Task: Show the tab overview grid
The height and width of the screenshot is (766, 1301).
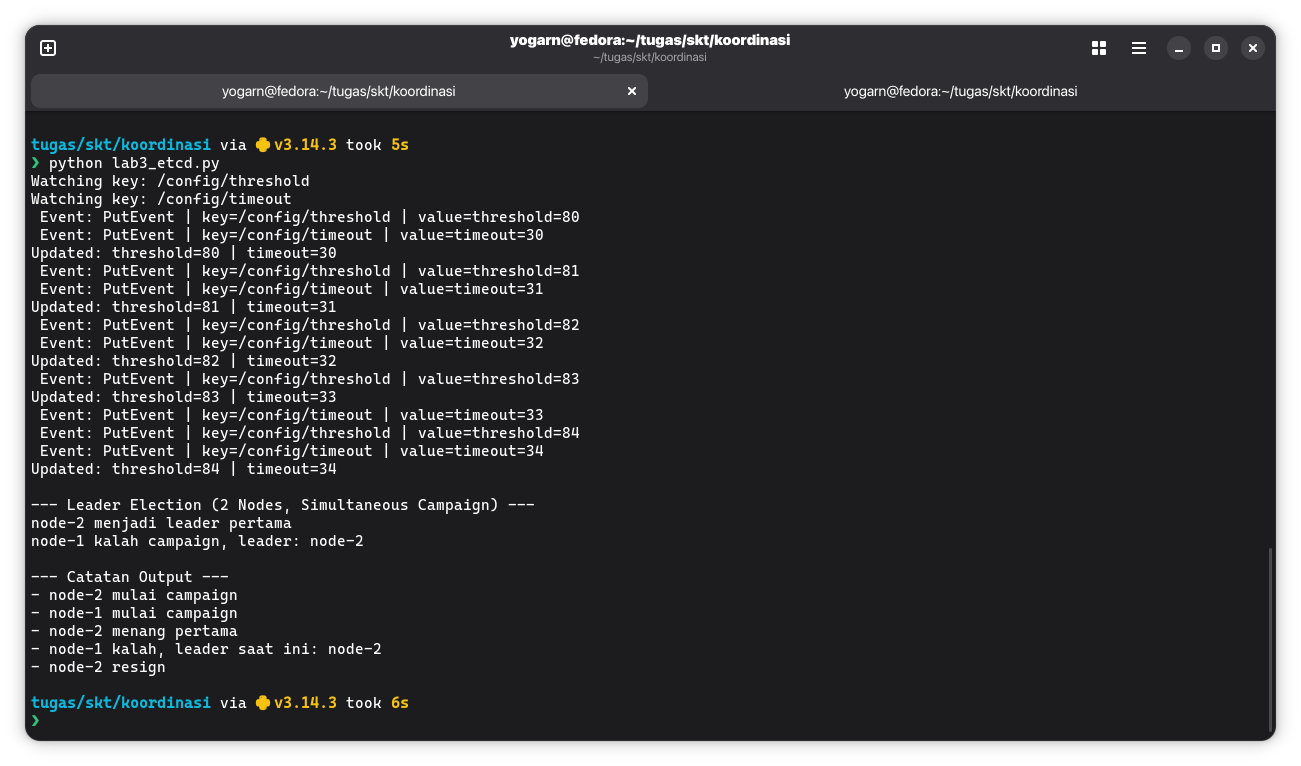Action: coord(1099,48)
